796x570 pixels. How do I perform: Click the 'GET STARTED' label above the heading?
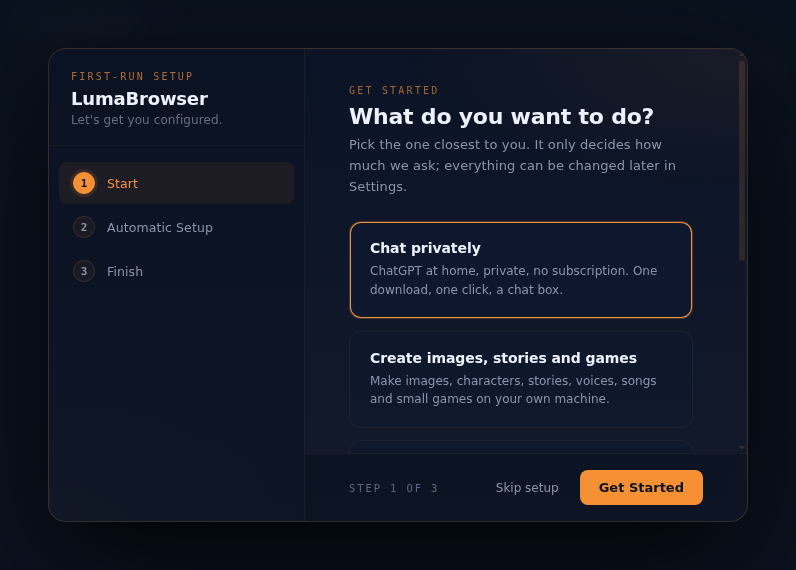coord(393,90)
